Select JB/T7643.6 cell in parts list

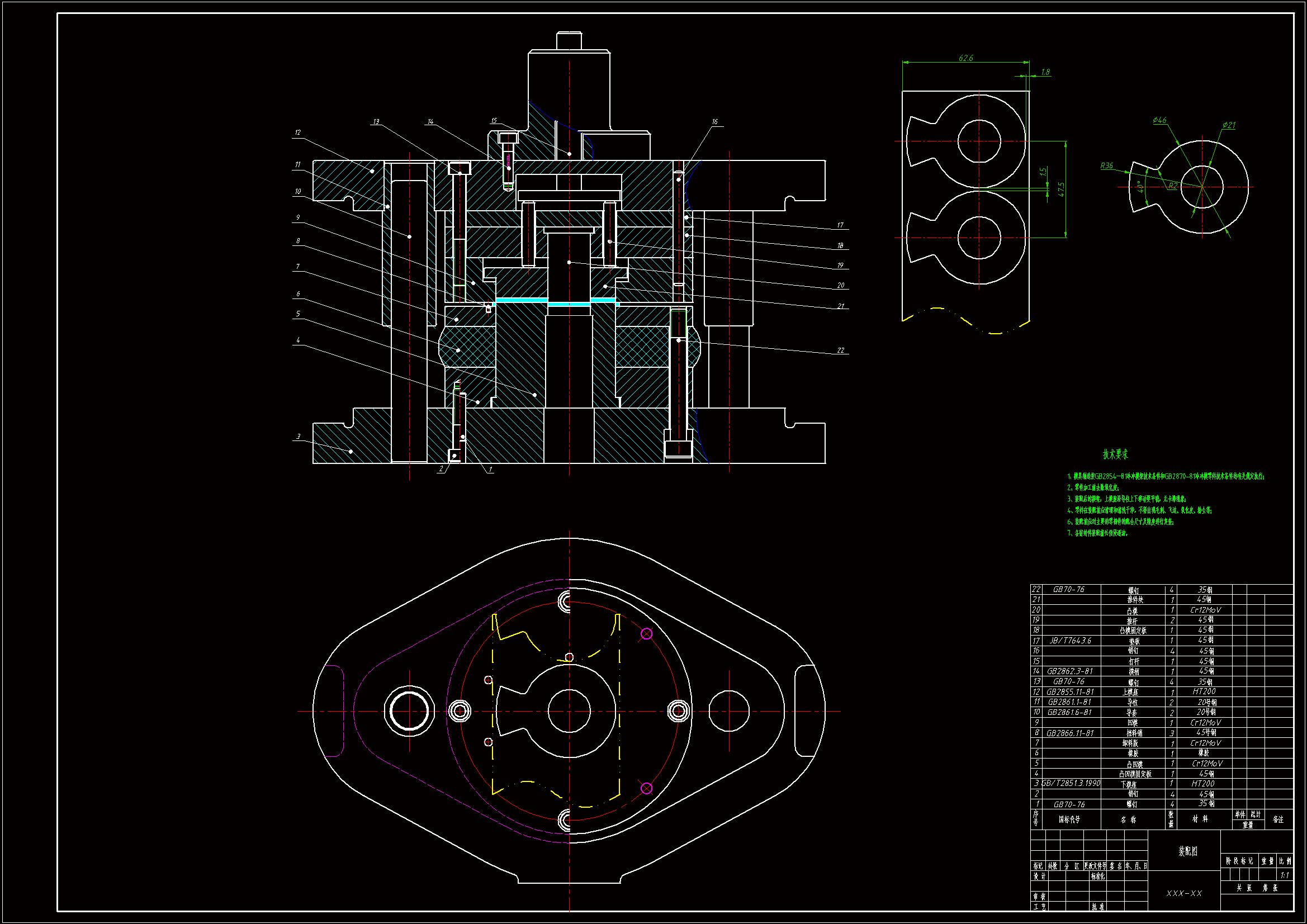1070,641
